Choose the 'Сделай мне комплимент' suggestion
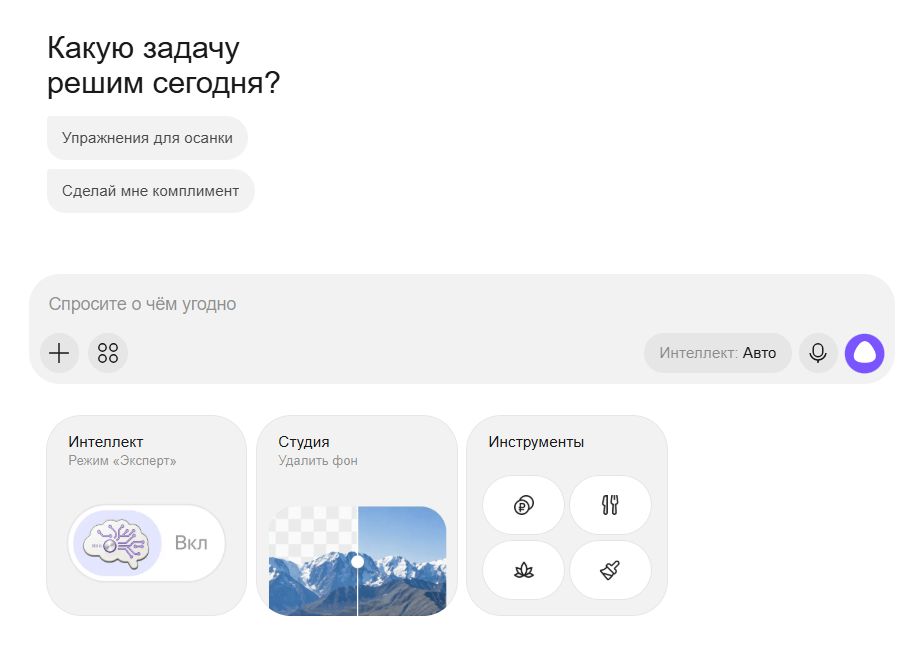 point(151,191)
